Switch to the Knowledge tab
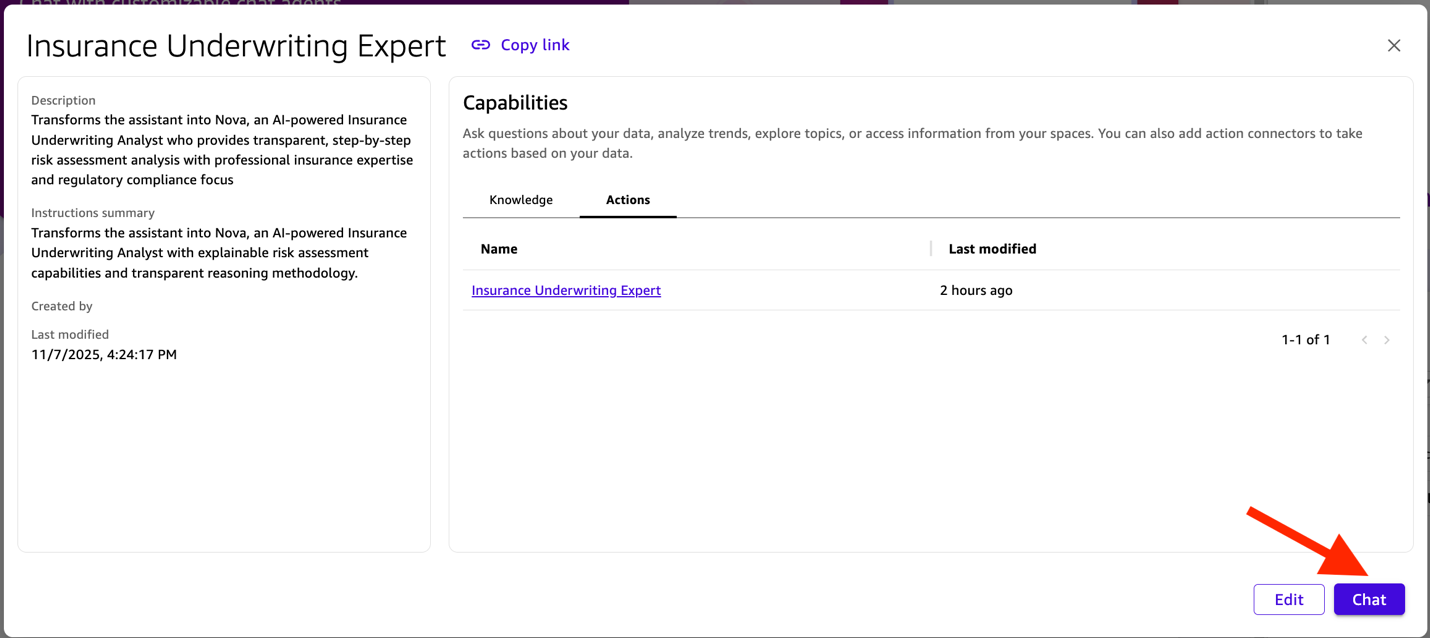The height and width of the screenshot is (638, 1430). point(521,200)
